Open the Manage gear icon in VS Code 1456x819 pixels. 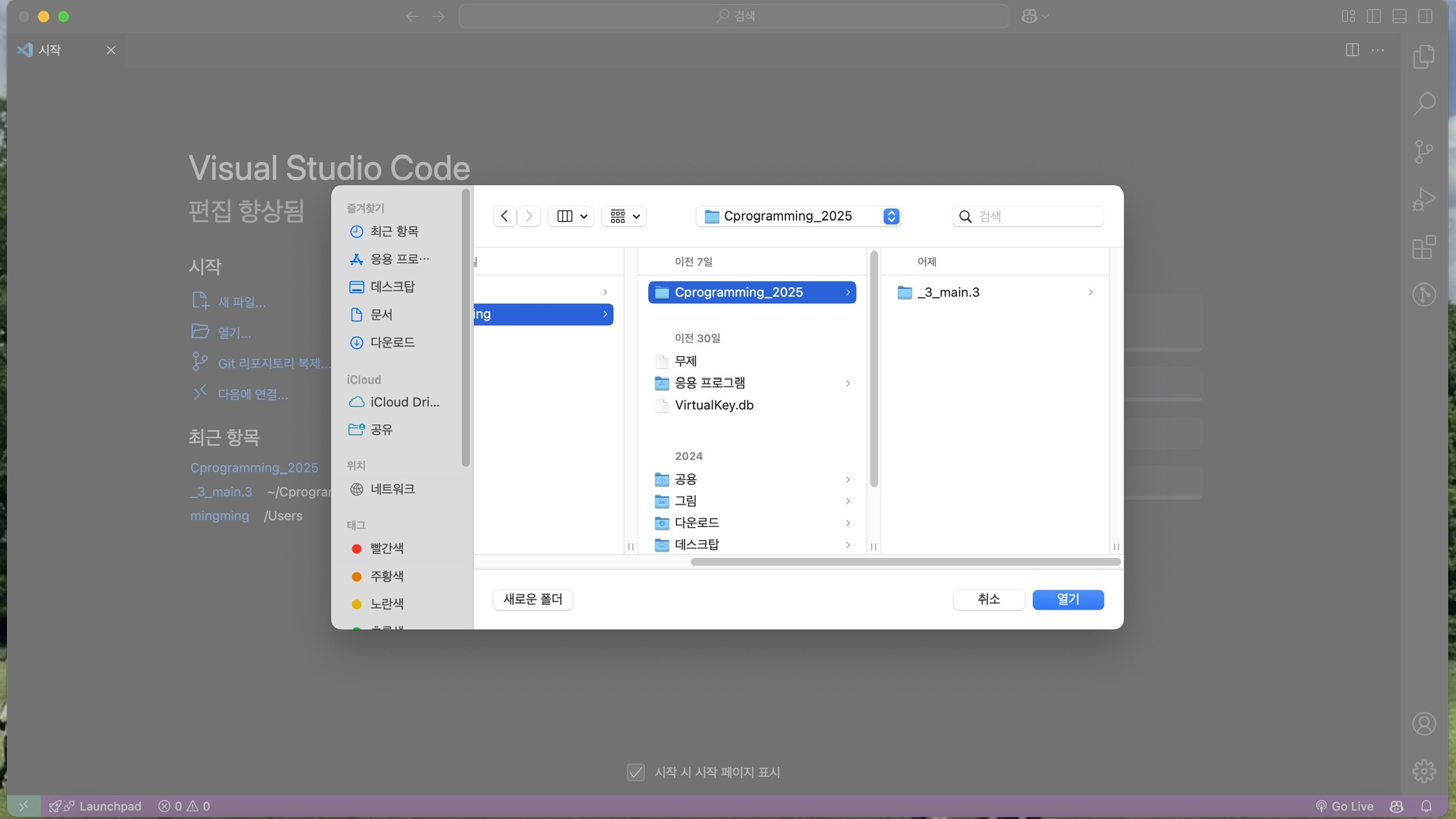[x=1424, y=771]
